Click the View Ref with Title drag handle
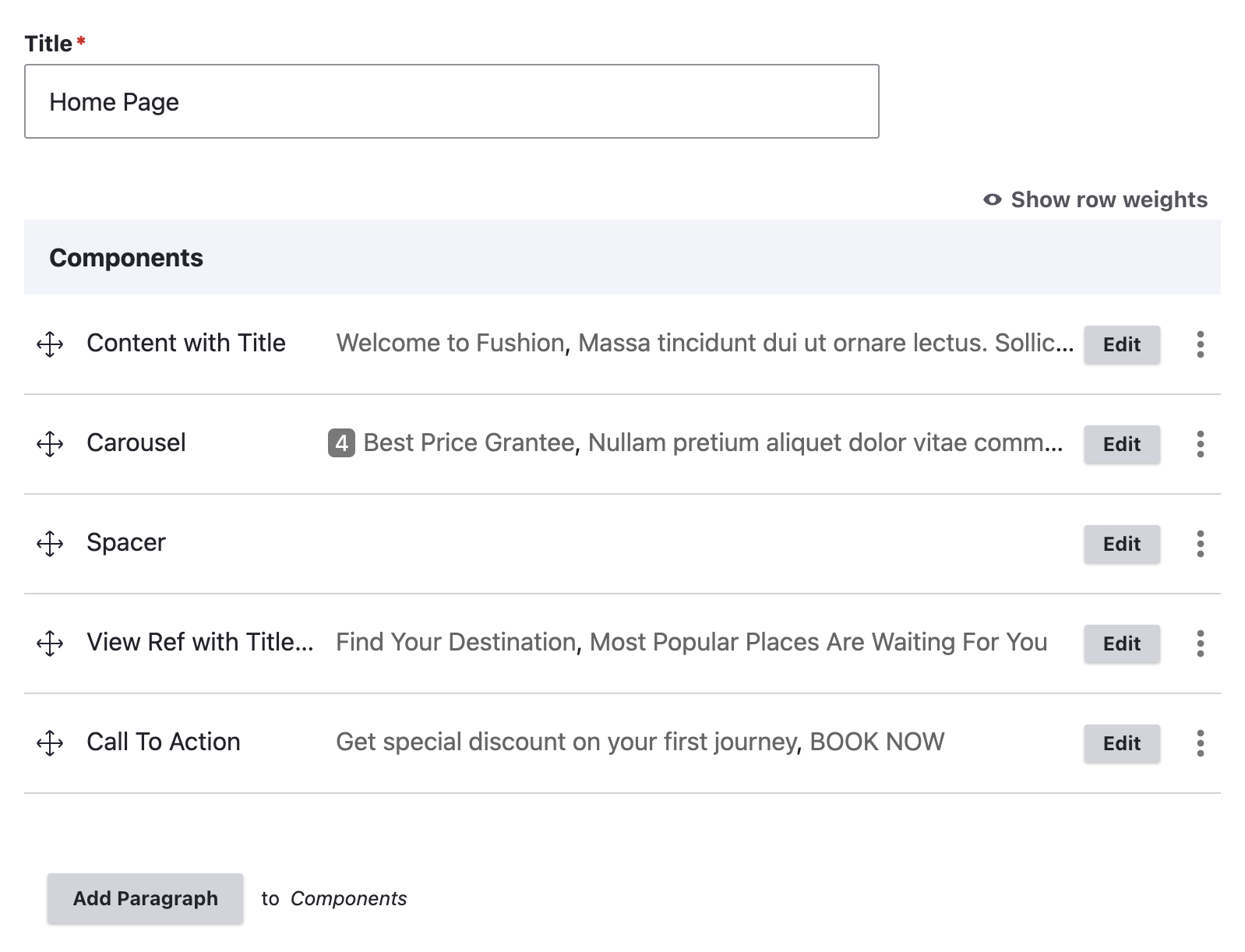This screenshot has width=1245, height=952. tap(50, 643)
